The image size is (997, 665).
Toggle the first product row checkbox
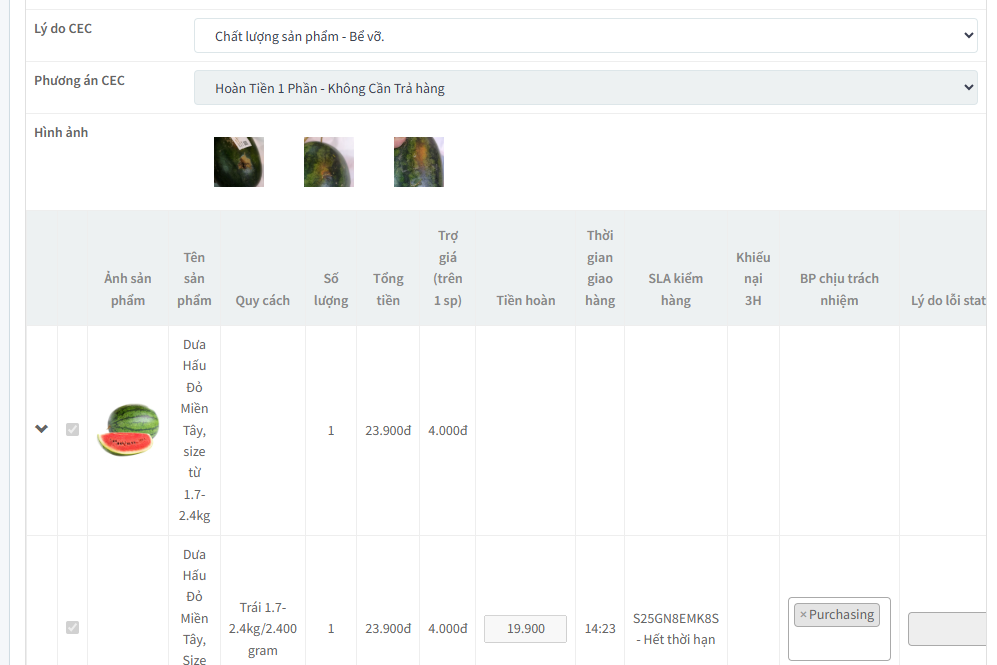pyautogui.click(x=72, y=430)
